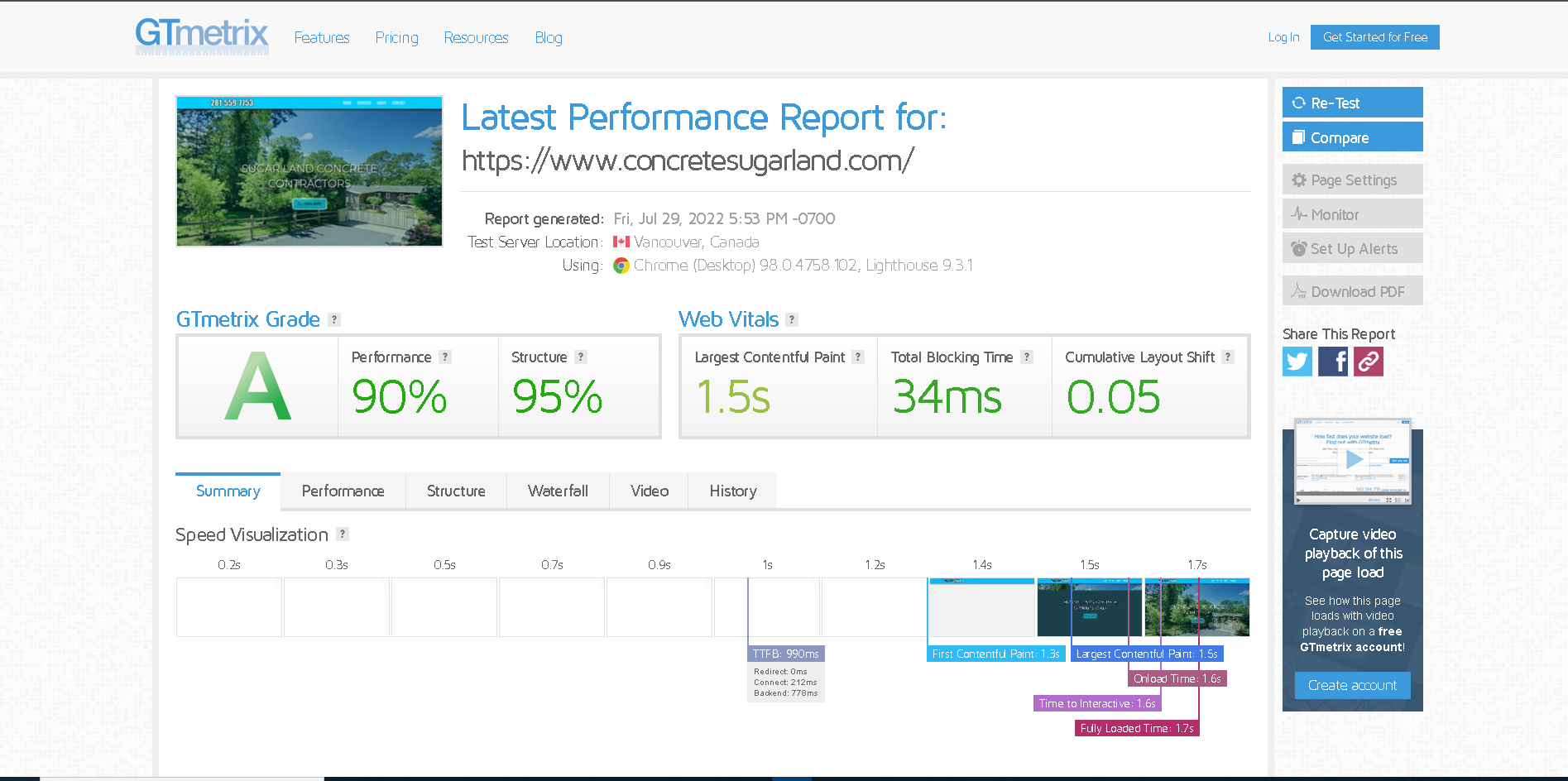
Task: Open the site screenshot thumbnail
Action: (309, 171)
